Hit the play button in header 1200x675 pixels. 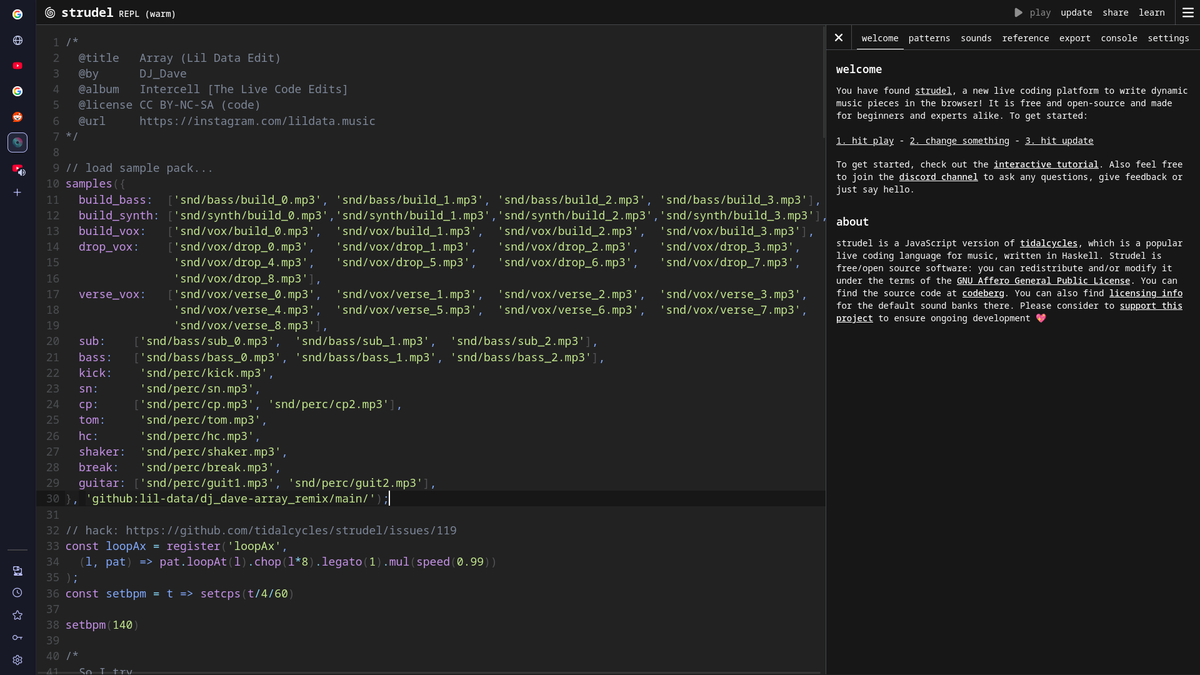pyautogui.click(x=1032, y=13)
